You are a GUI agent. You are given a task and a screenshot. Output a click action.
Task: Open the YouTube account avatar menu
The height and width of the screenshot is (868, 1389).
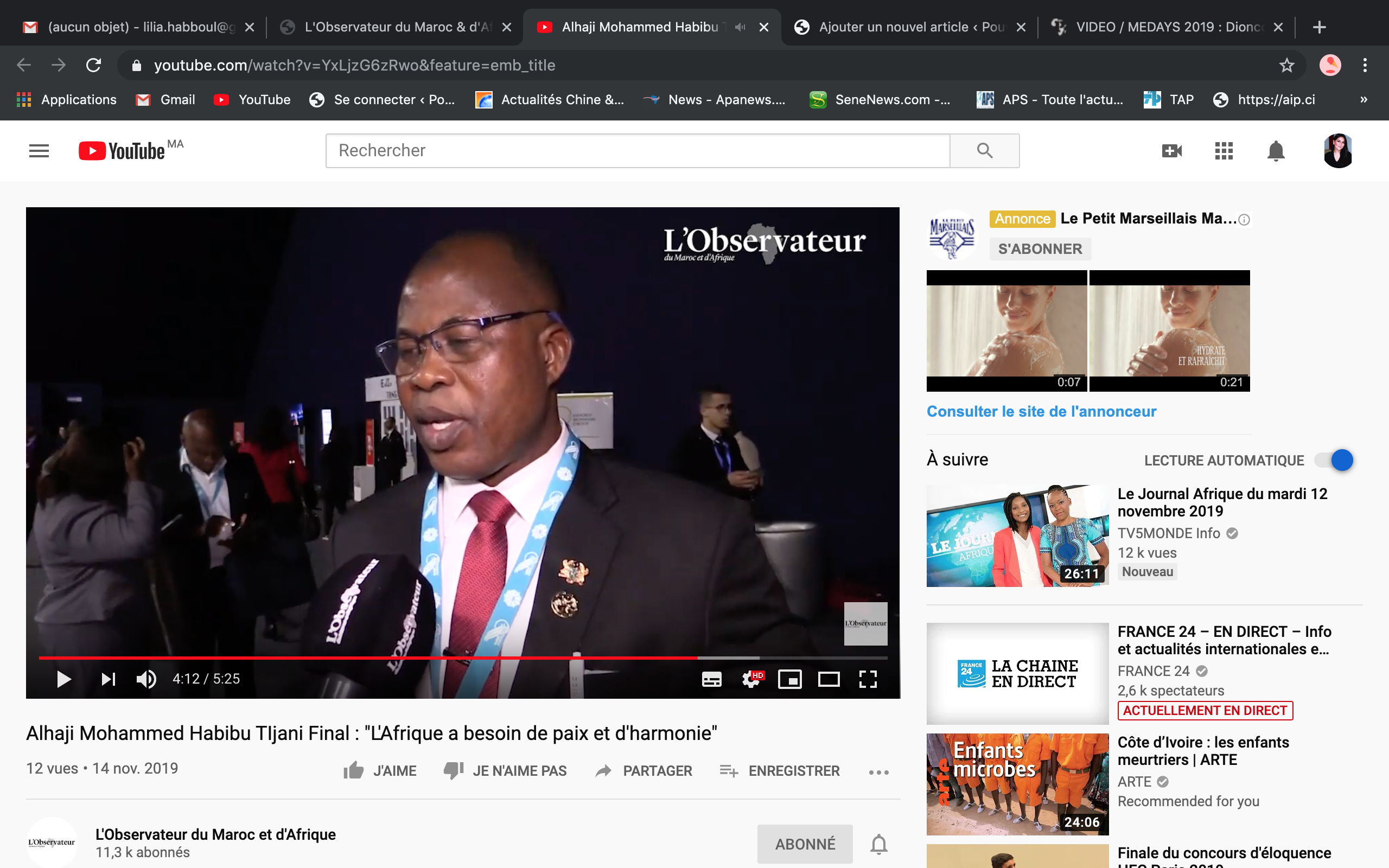1339,151
